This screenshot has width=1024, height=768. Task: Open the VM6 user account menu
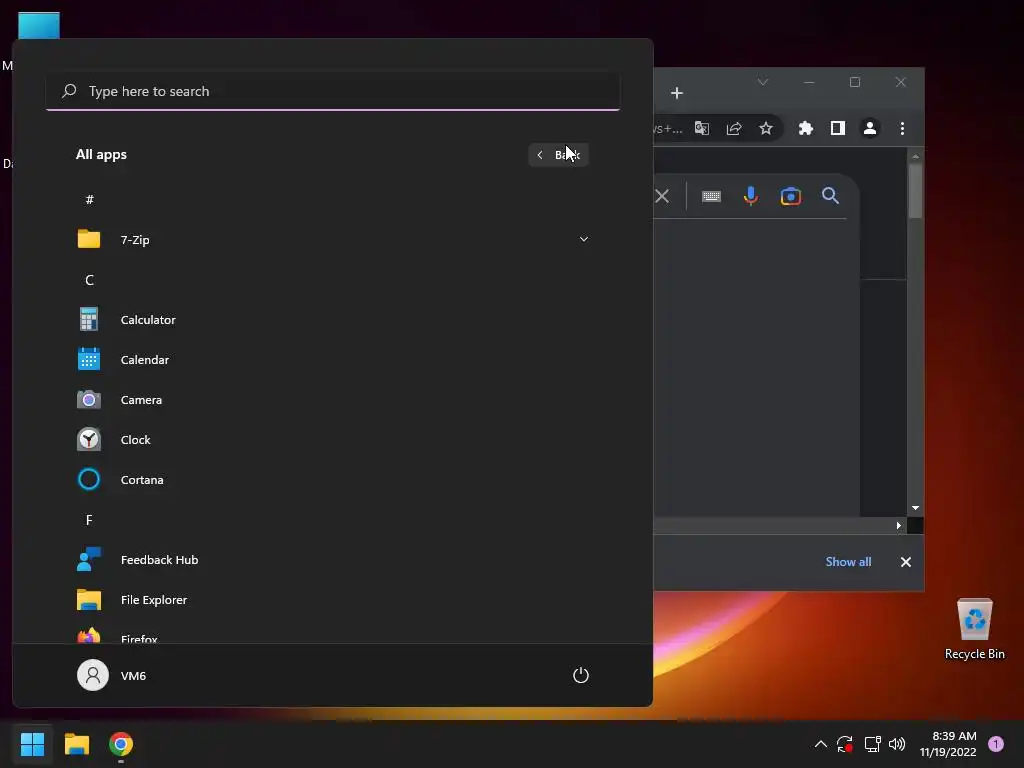[112, 675]
